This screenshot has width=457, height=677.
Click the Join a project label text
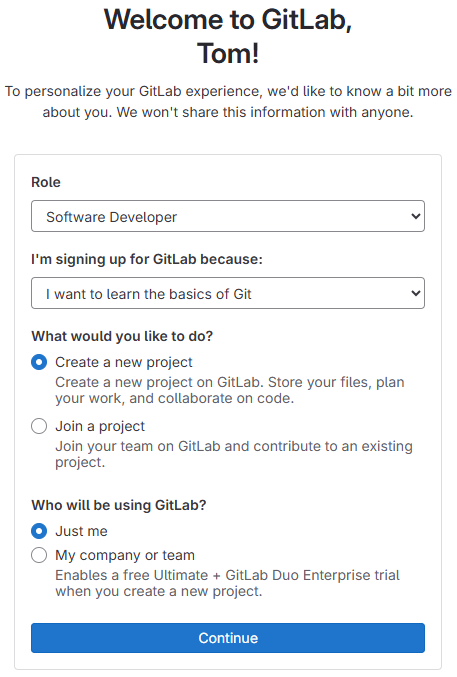[x=100, y=426]
